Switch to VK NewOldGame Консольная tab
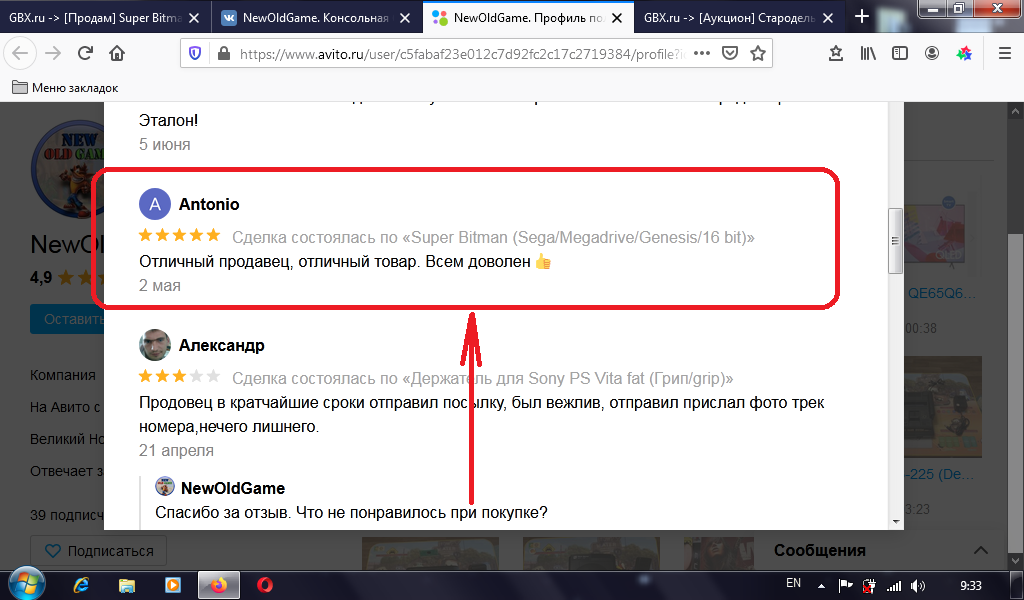The width and height of the screenshot is (1024, 600). click(315, 18)
